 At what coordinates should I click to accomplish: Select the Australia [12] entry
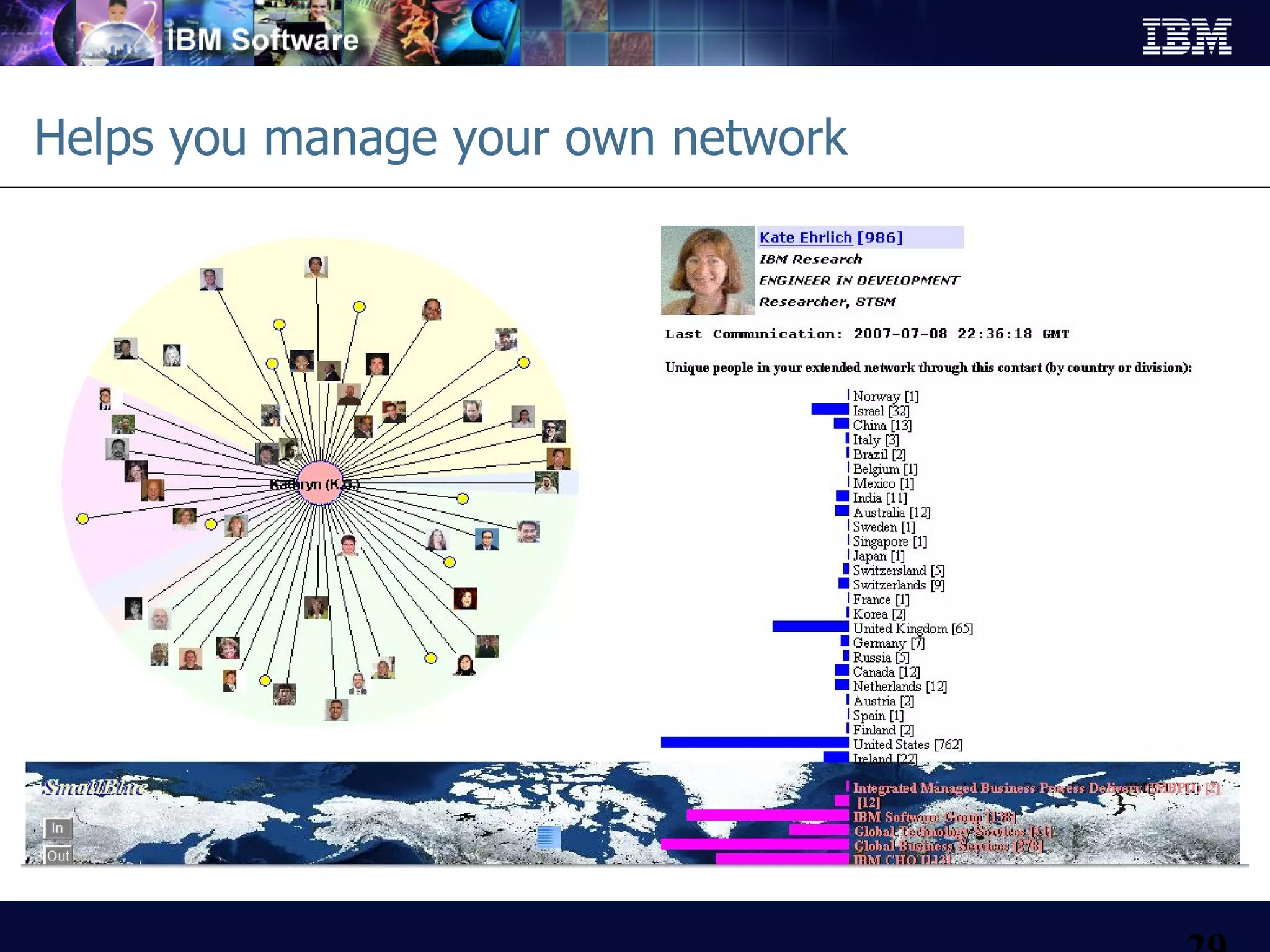tap(892, 513)
